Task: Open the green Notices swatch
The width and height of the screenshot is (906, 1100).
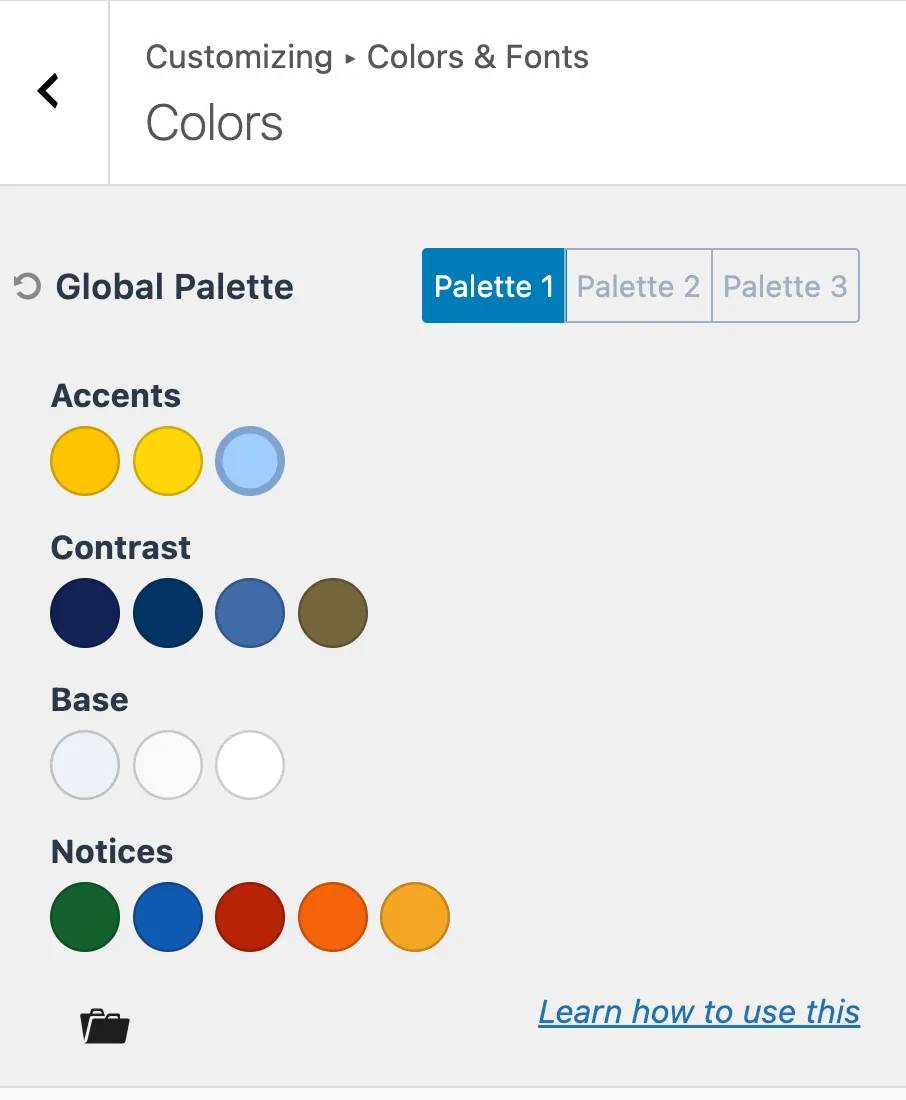Action: point(85,917)
